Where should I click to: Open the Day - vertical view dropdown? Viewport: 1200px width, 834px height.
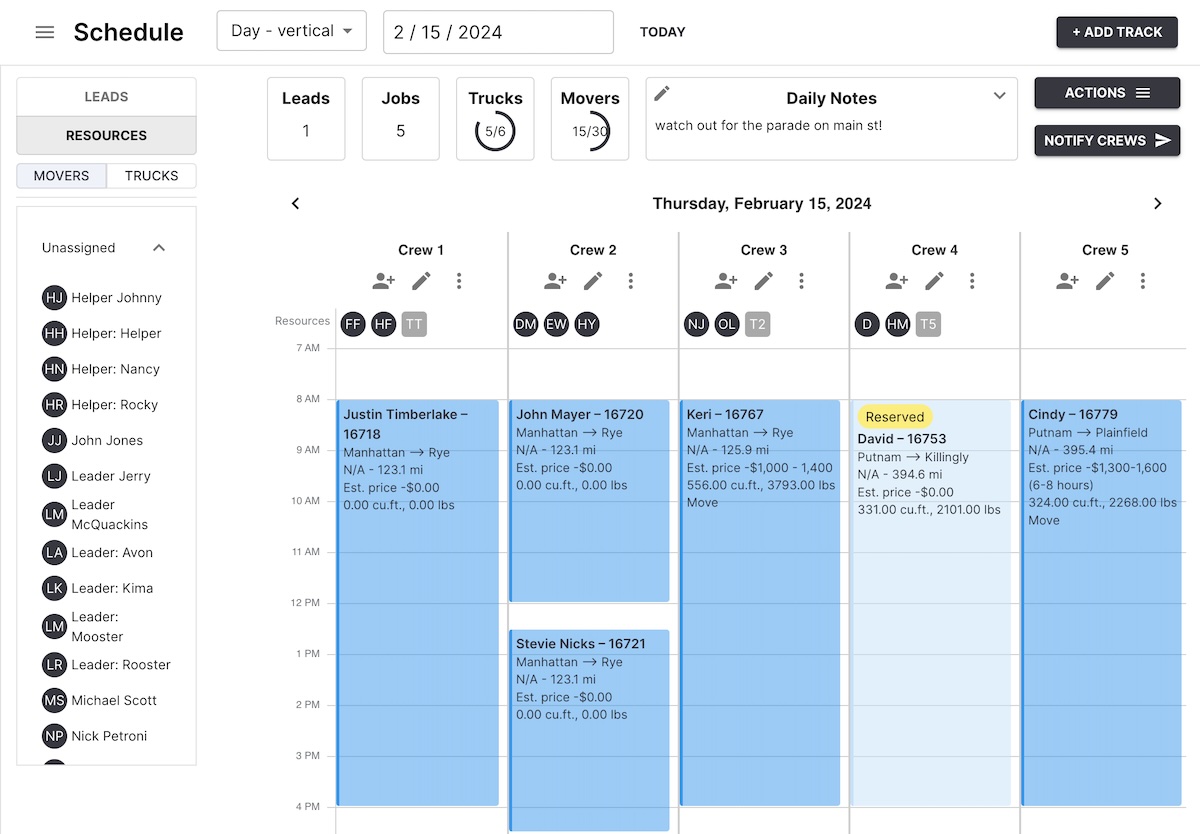[291, 31]
